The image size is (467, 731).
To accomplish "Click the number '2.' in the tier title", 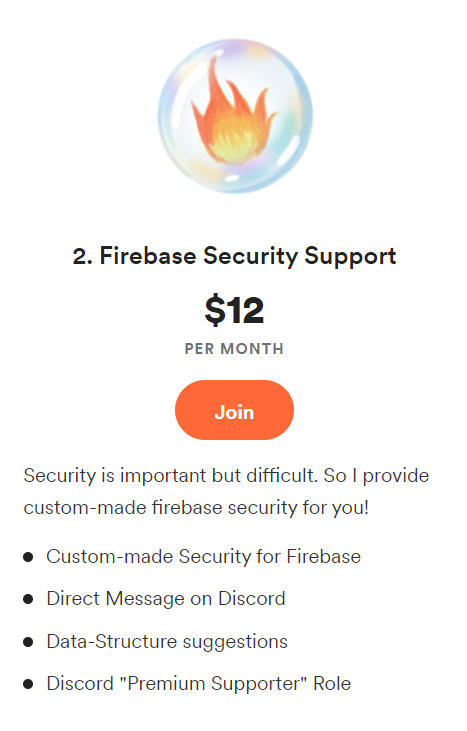I will tap(82, 256).
